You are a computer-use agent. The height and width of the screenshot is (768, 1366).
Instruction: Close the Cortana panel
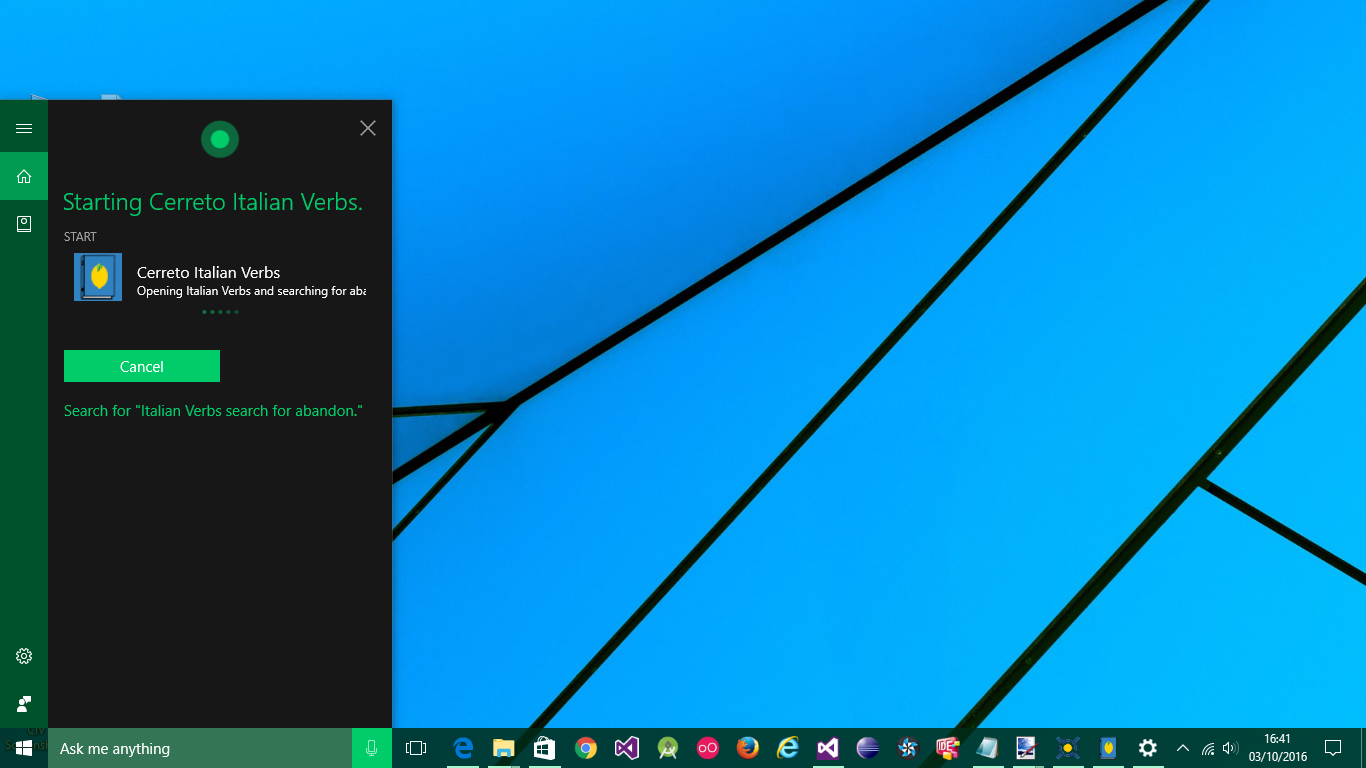368,128
